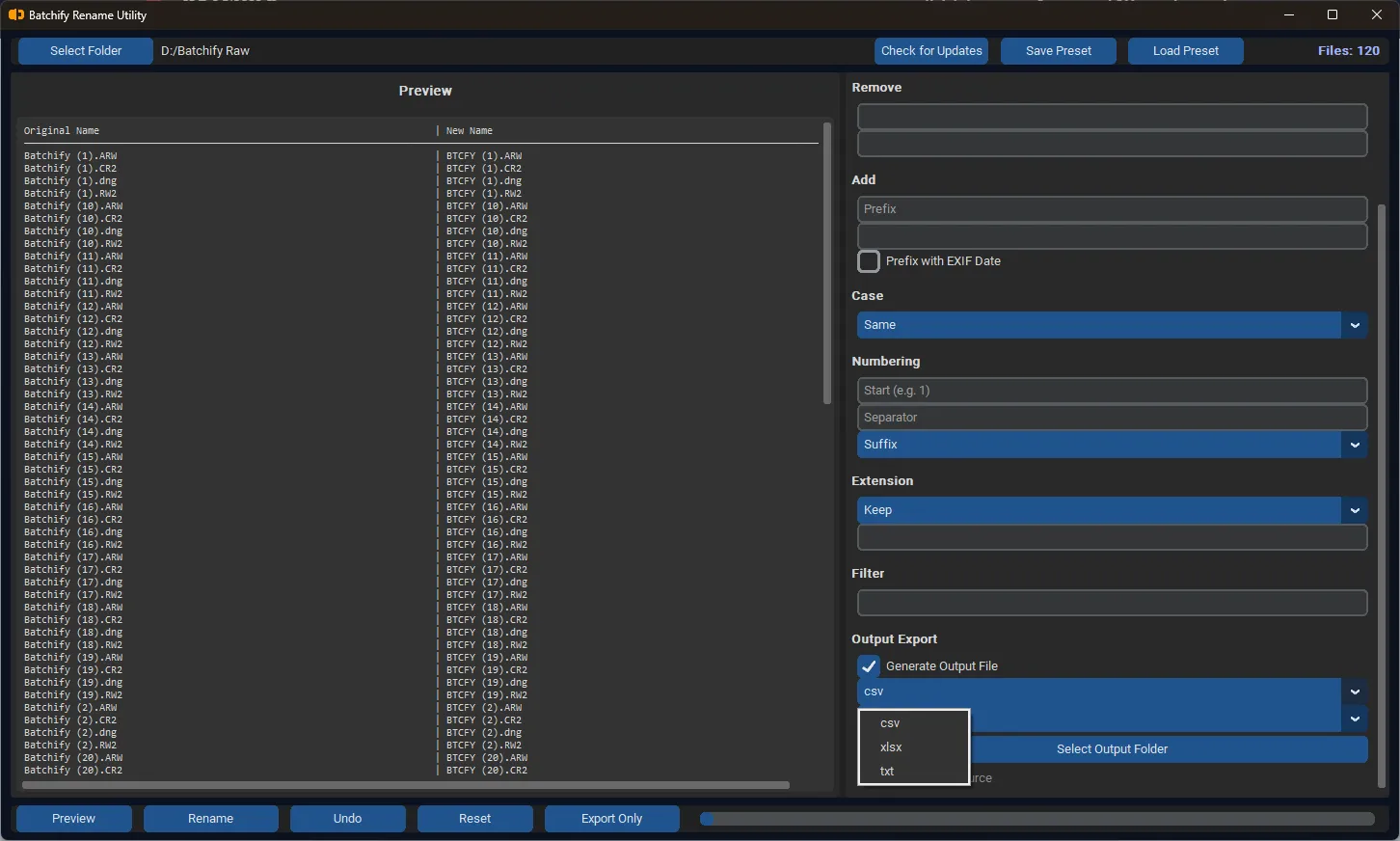This screenshot has width=1400, height=841.
Task: Save the current settings as a preset
Action: (x=1058, y=50)
